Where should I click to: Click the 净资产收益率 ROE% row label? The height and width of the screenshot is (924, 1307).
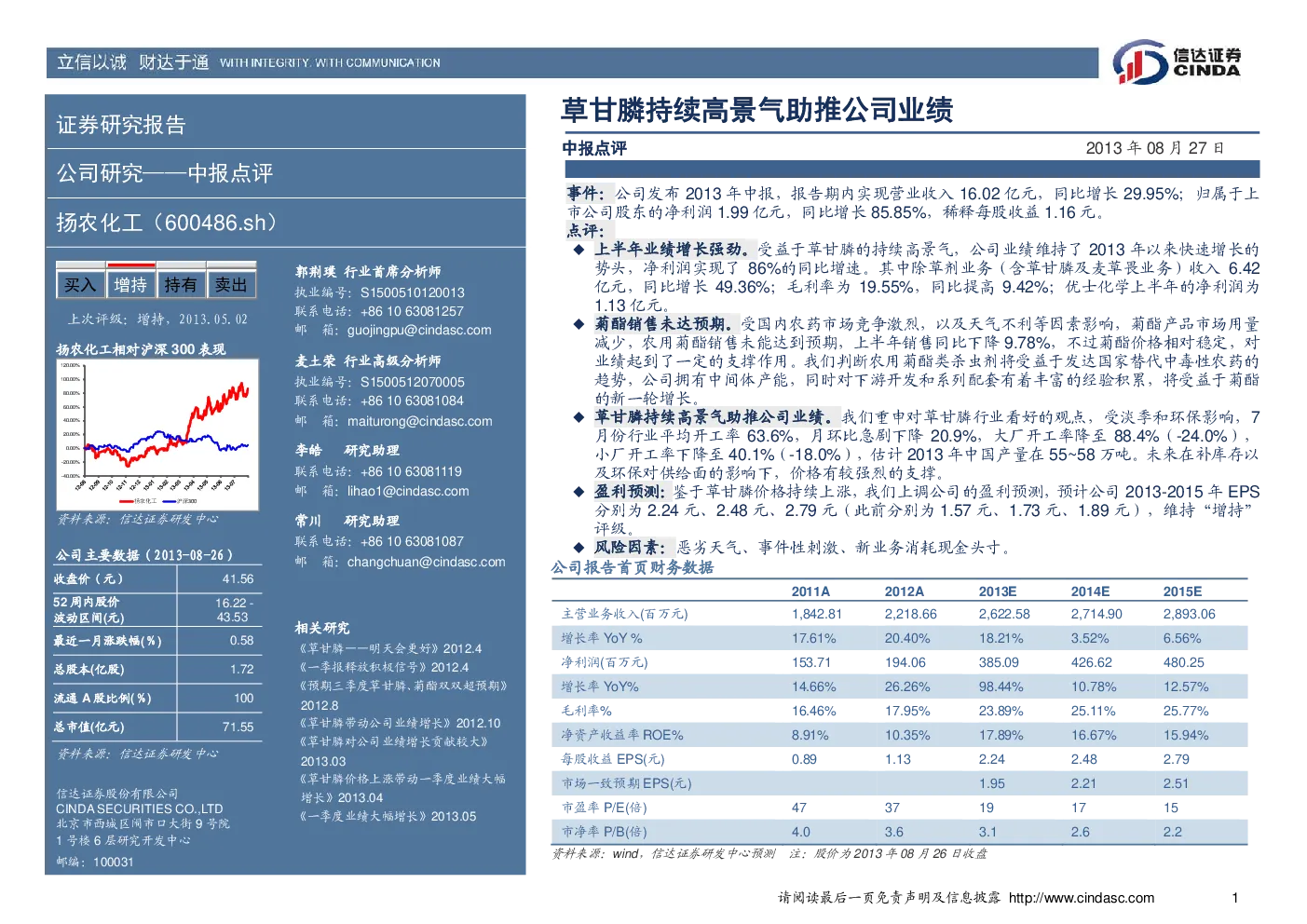621,735
